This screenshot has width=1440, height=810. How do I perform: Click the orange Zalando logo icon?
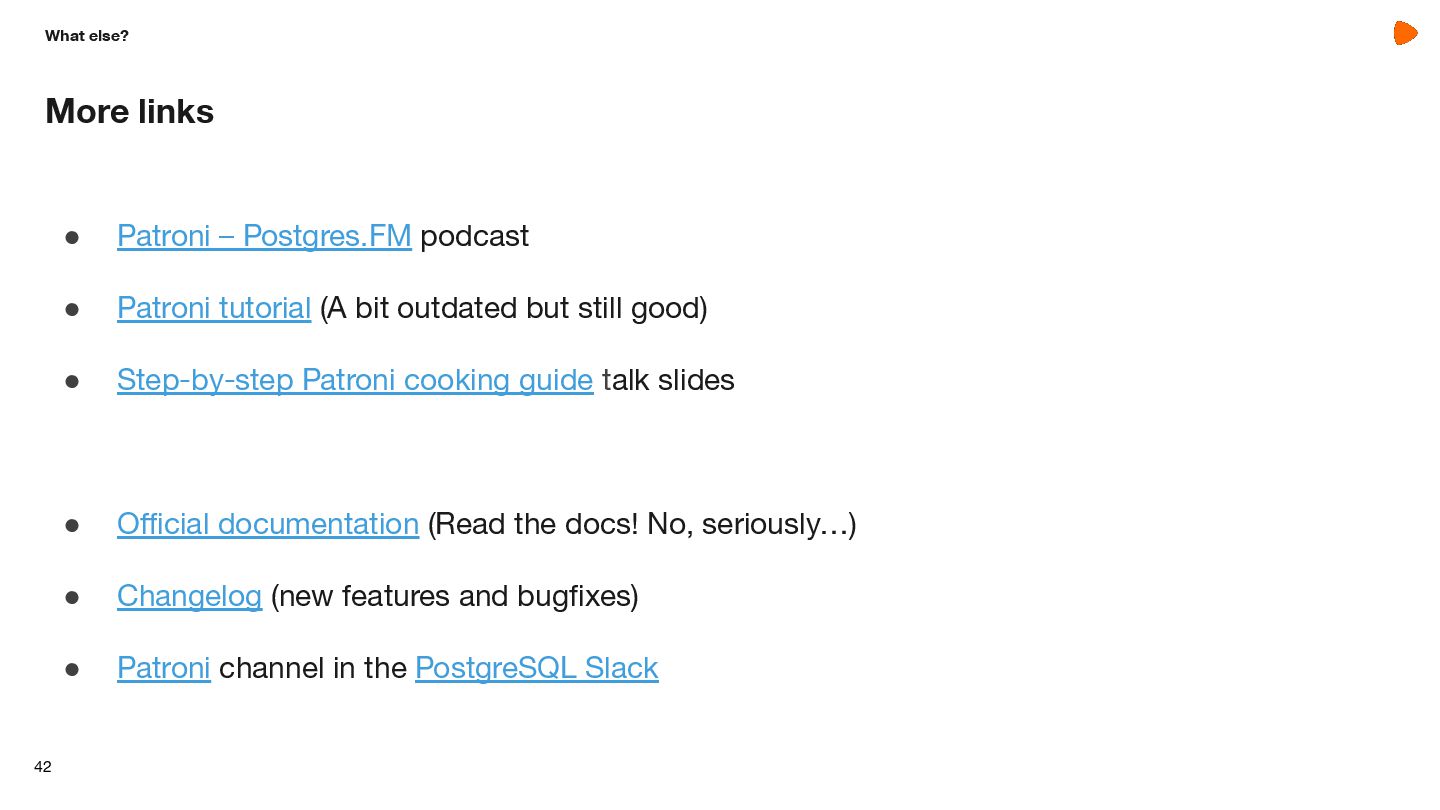(x=1405, y=33)
